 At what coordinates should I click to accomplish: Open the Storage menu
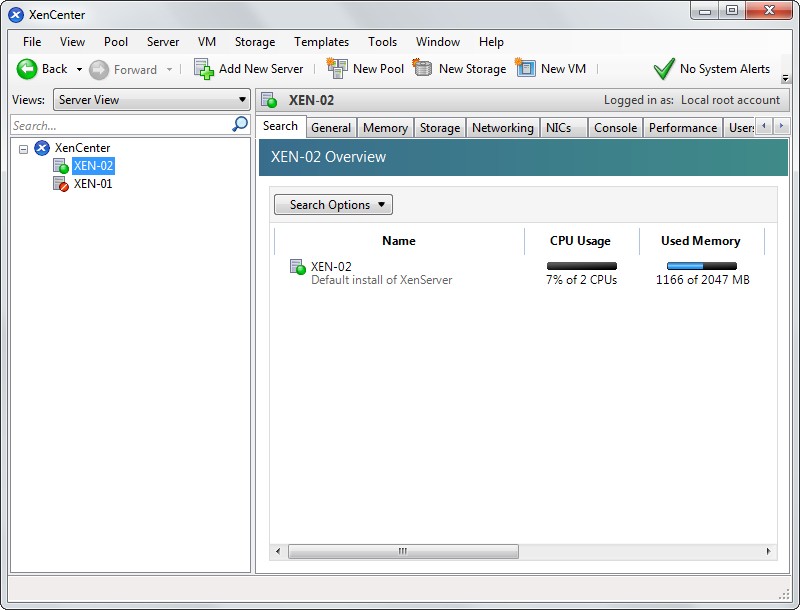click(255, 42)
